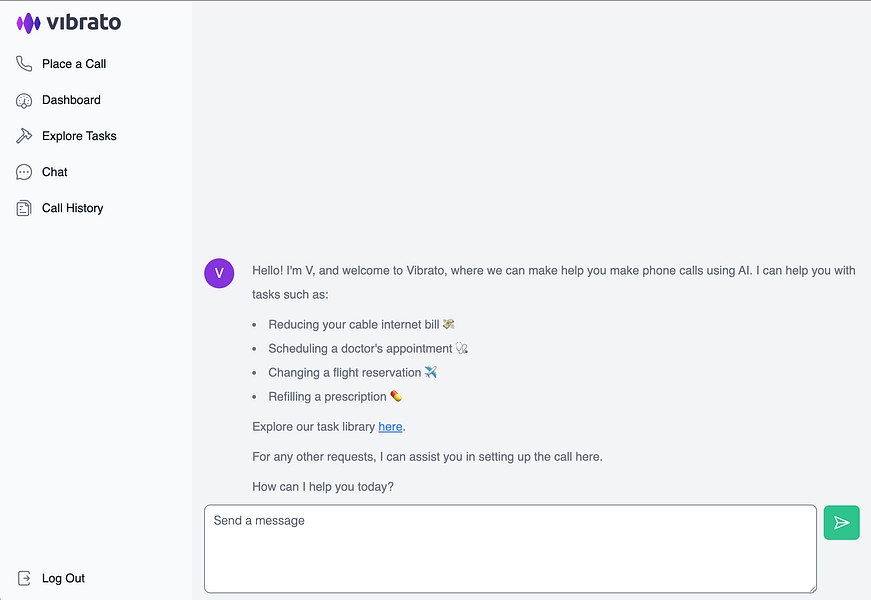The width and height of the screenshot is (871, 600).
Task: Select Explore Tasks in the sidebar
Action: [79, 136]
